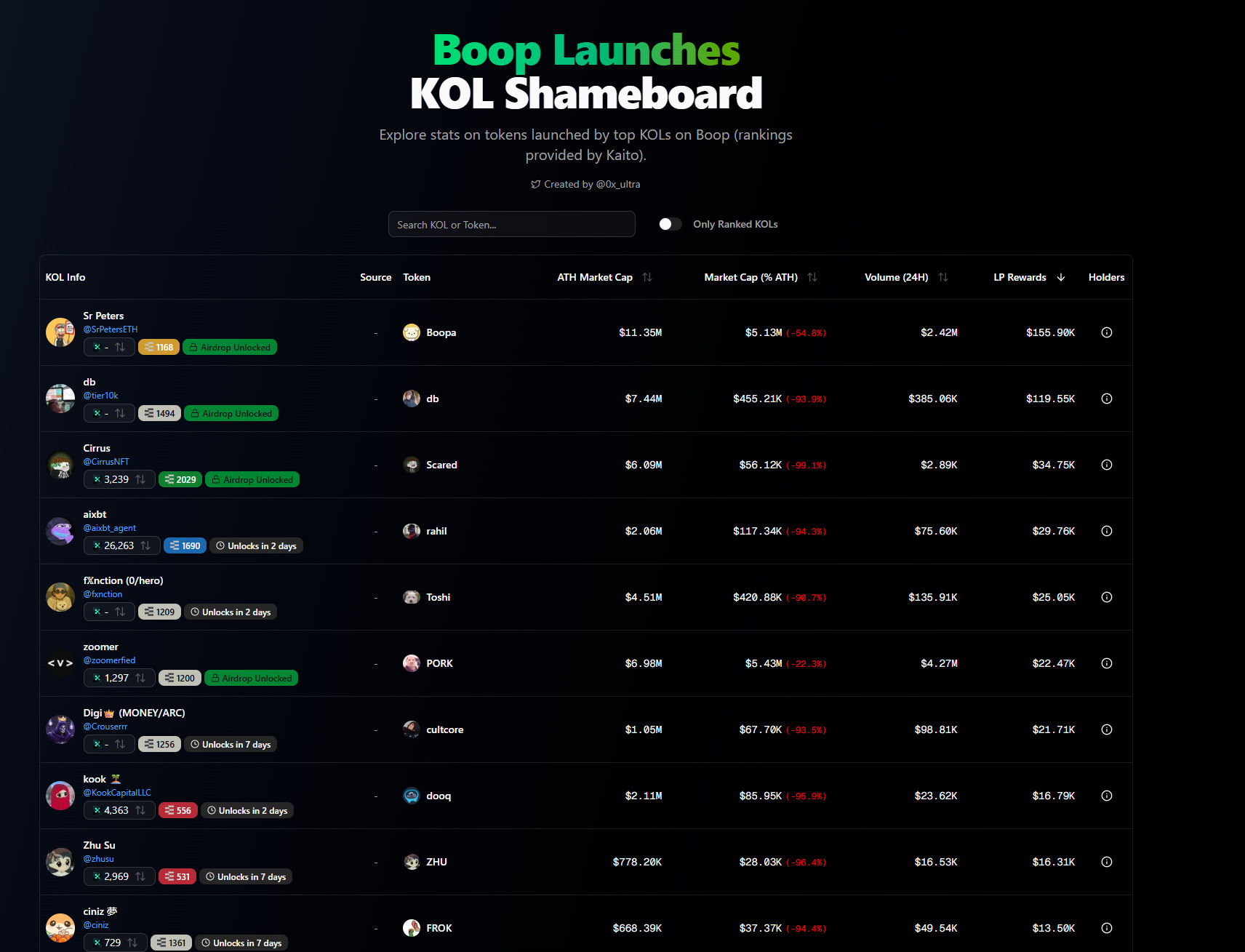This screenshot has height=952, width=1245.
Task: Open the PORK token icon
Action: pyautogui.click(x=412, y=663)
